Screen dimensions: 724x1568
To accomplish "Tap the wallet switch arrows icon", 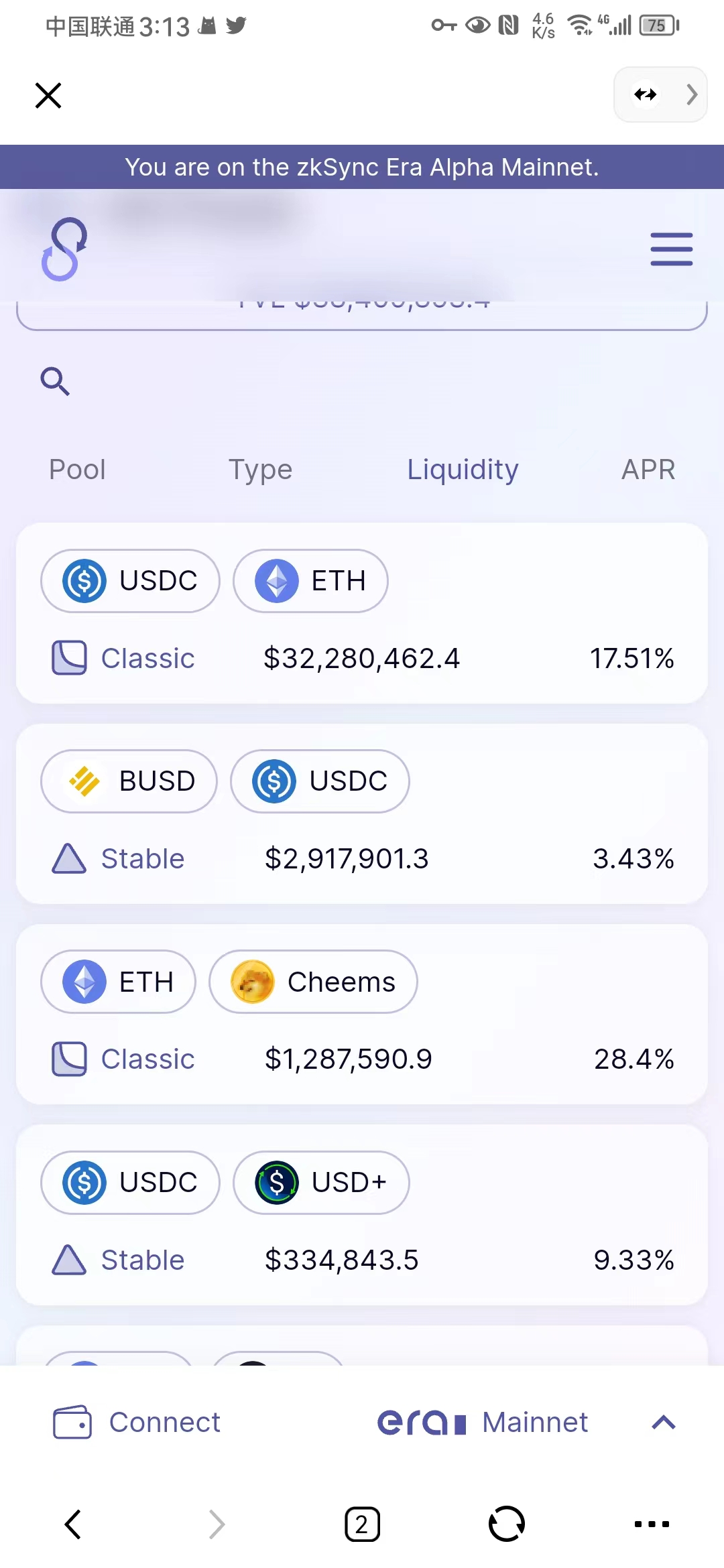I will click(646, 94).
